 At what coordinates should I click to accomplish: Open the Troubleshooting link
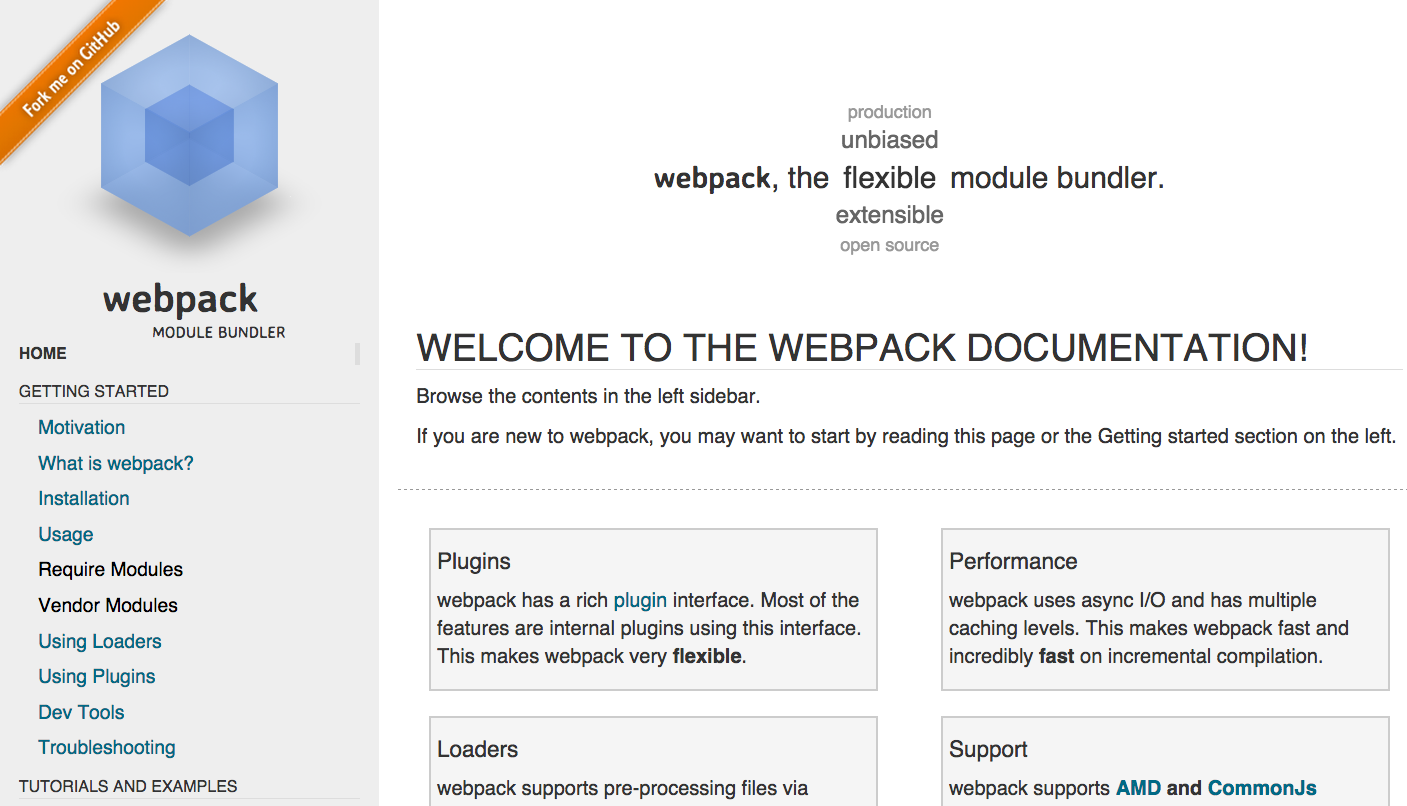click(107, 747)
